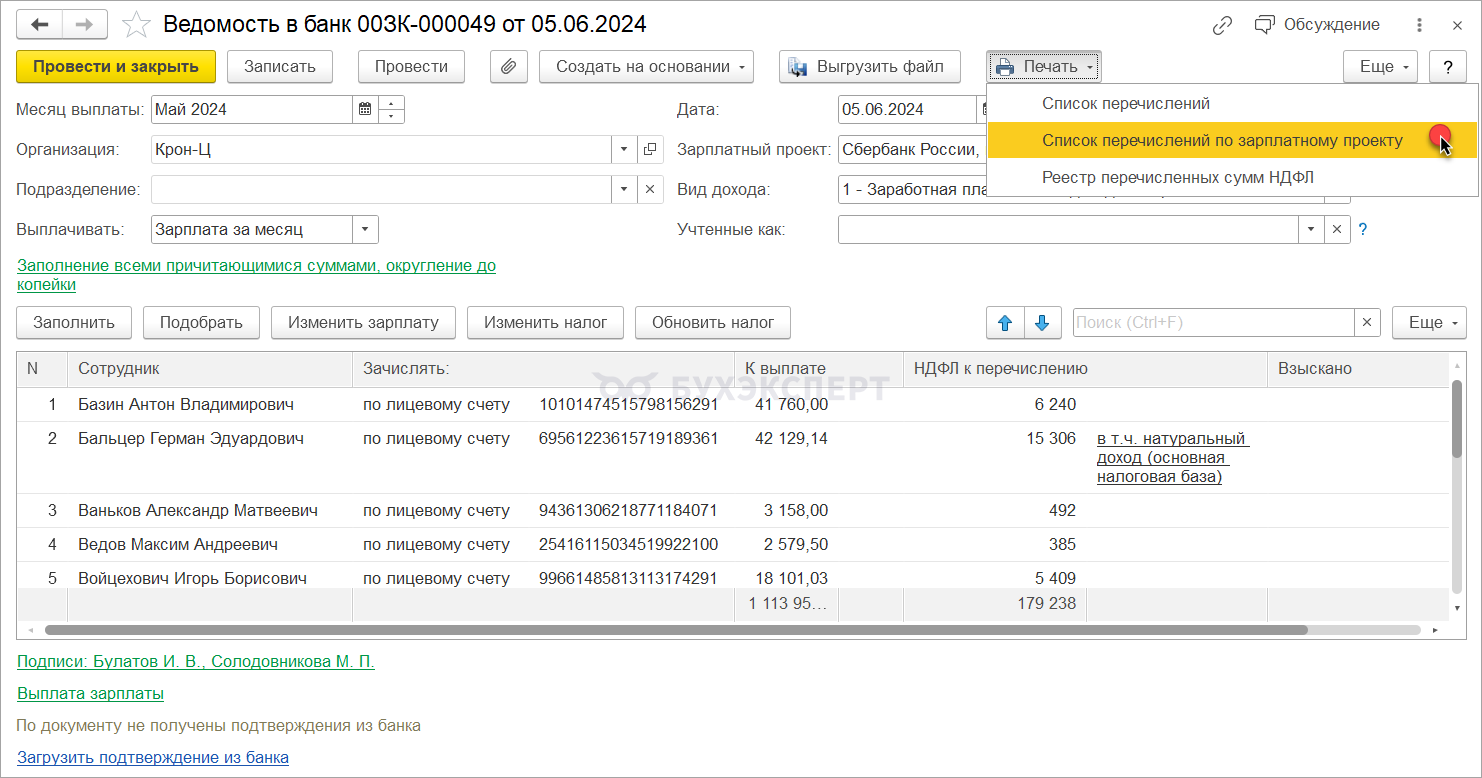This screenshot has height=778, width=1482.
Task: Click the back navigation arrow
Action: (40, 24)
